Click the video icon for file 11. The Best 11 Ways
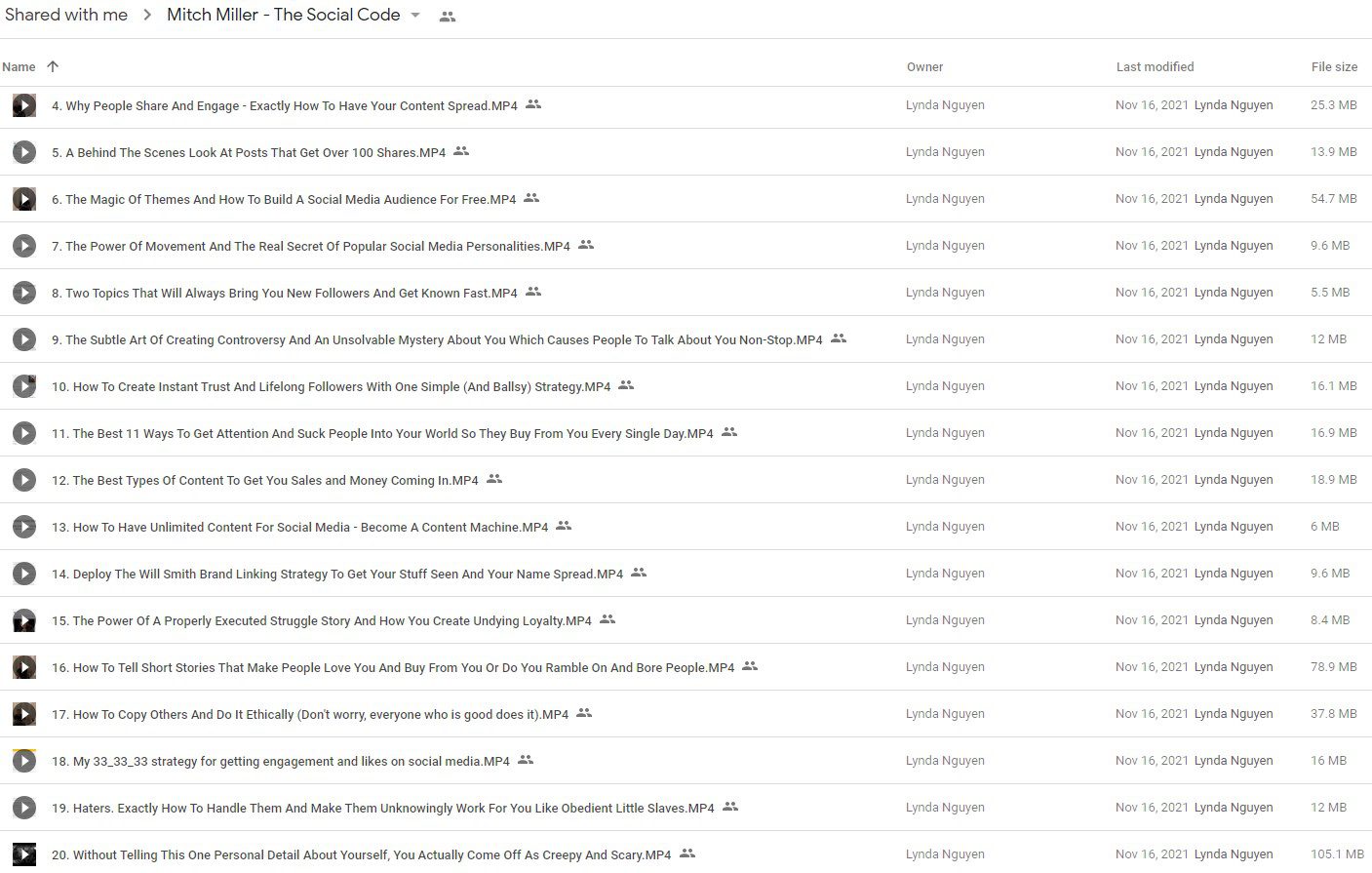 (x=24, y=433)
